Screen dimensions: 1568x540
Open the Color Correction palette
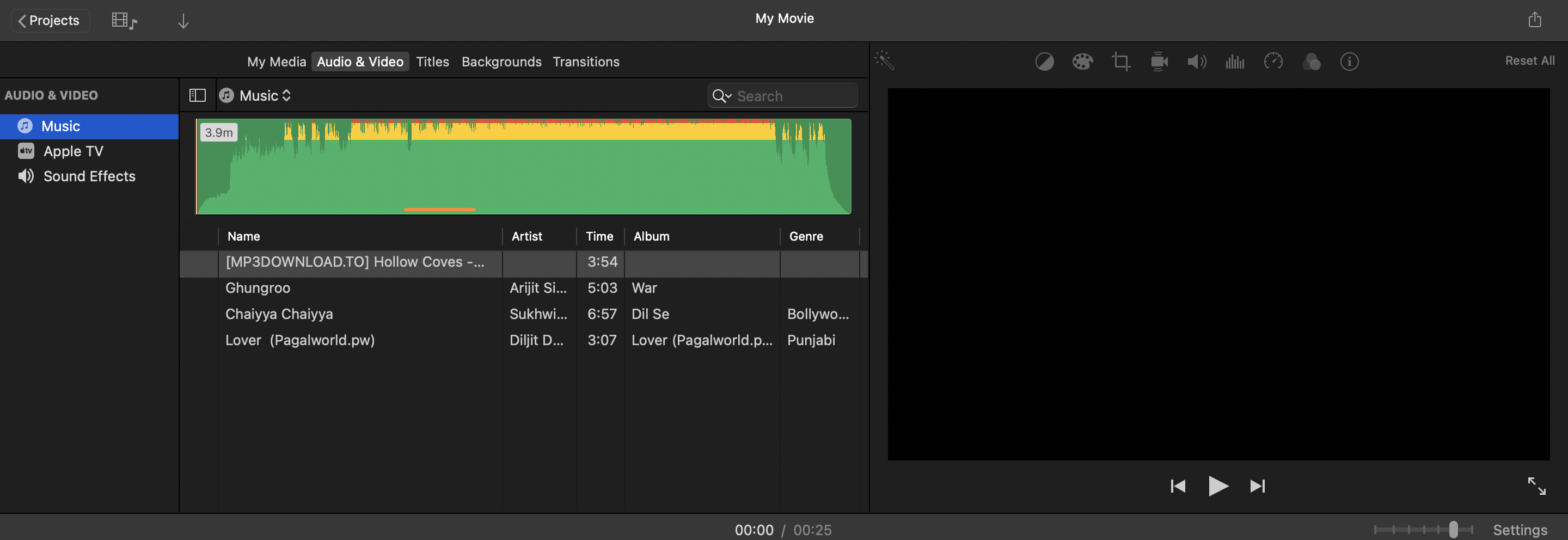tap(1083, 61)
